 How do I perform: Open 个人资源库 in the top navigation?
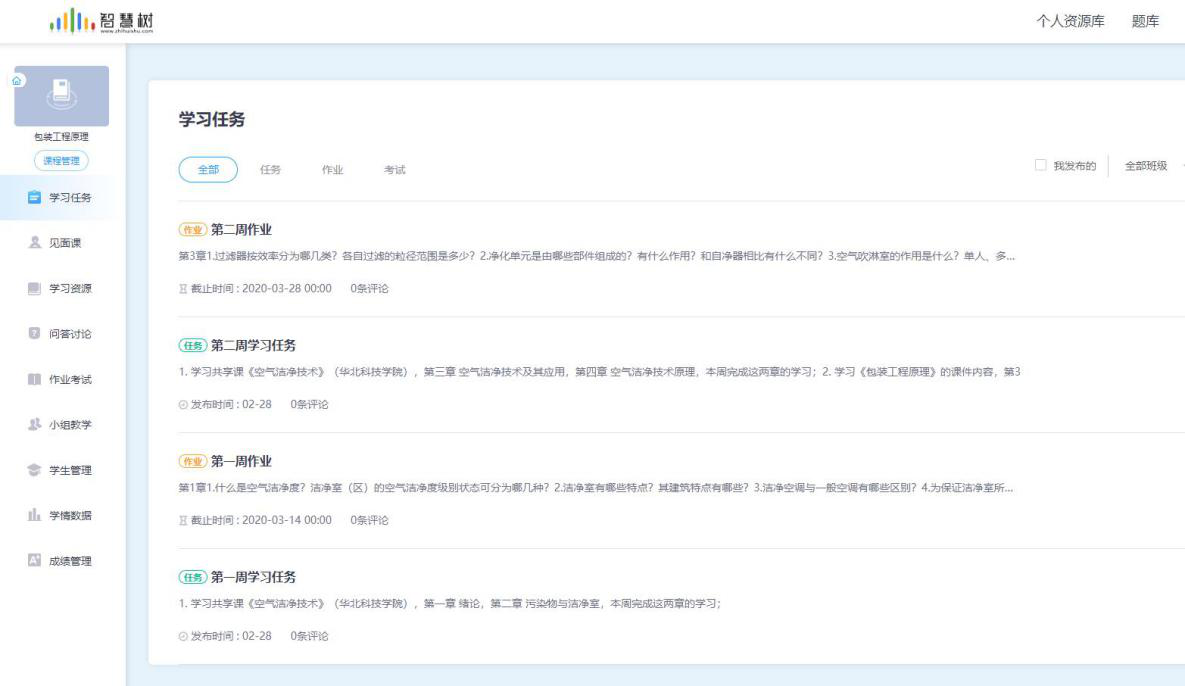(1070, 23)
